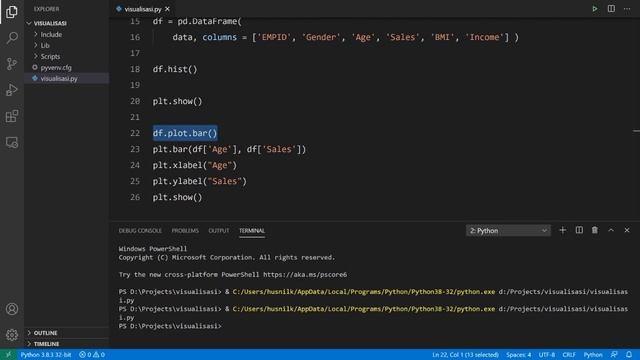Change the UTF-8 file encoding
The height and width of the screenshot is (360, 640).
(547, 354)
